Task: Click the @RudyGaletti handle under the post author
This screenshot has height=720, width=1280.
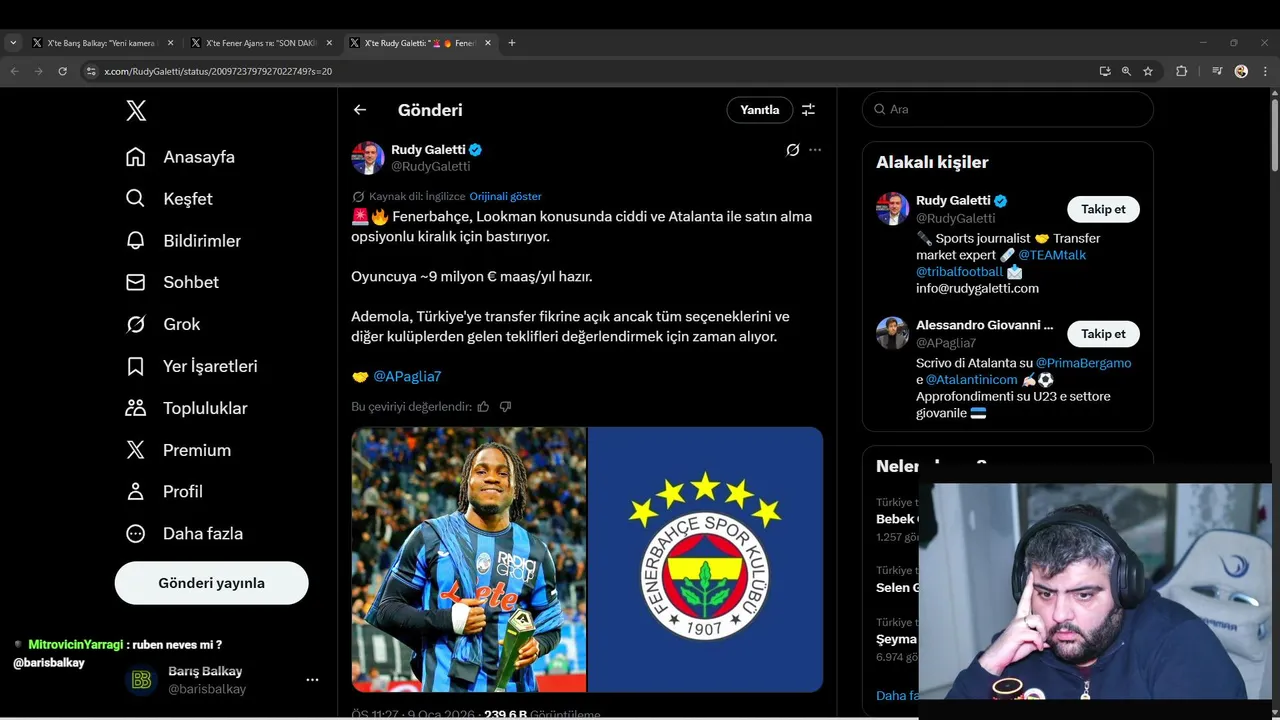Action: pos(430,166)
